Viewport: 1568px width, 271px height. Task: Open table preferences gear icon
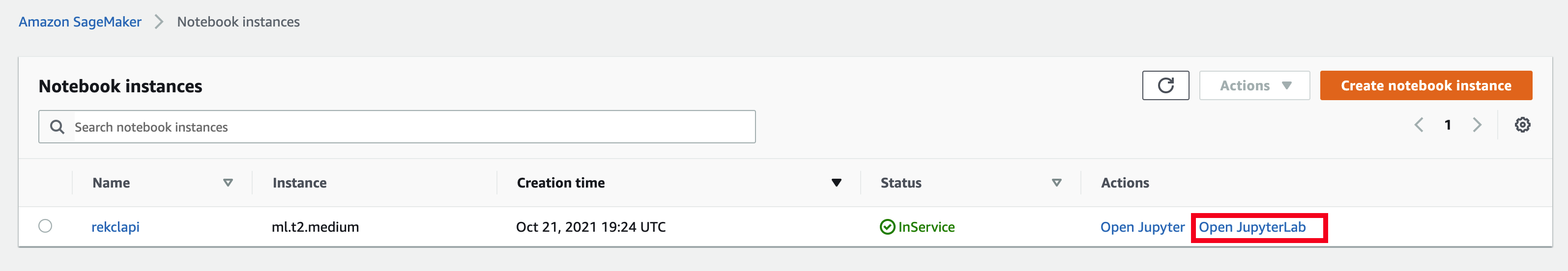pos(1522,125)
